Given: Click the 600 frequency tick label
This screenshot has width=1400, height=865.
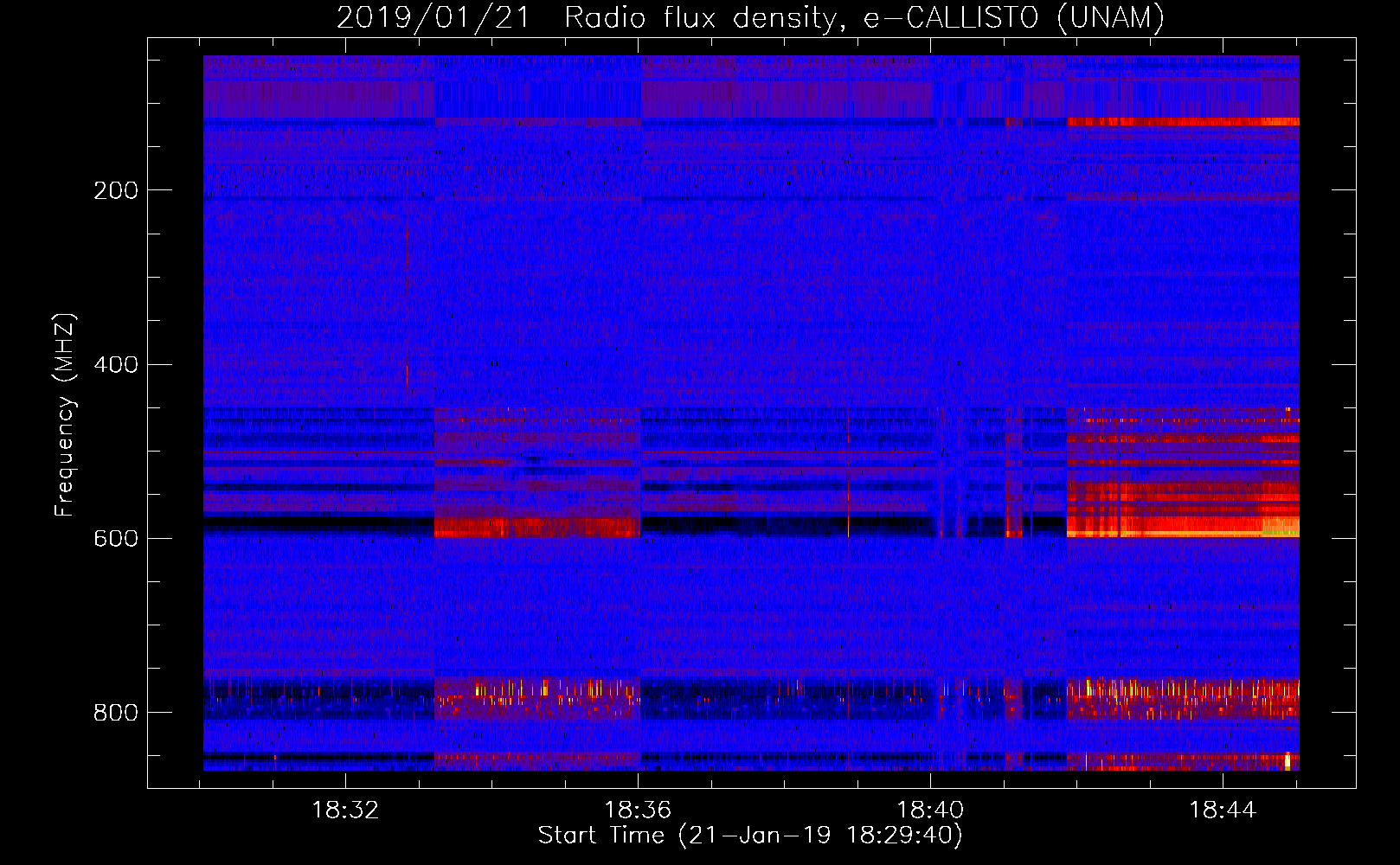Looking at the screenshot, I should coord(116,538).
